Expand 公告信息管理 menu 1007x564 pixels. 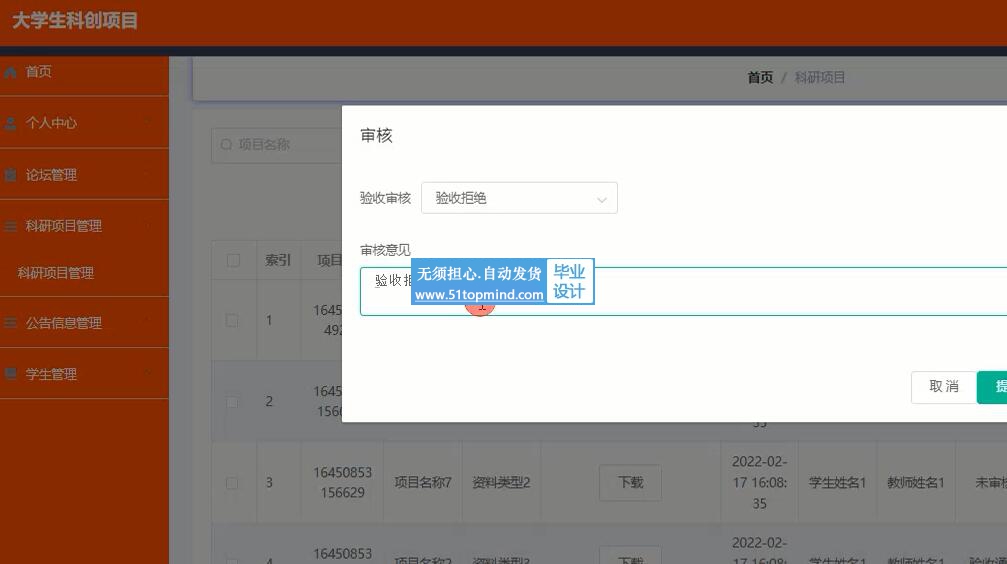coord(84,322)
